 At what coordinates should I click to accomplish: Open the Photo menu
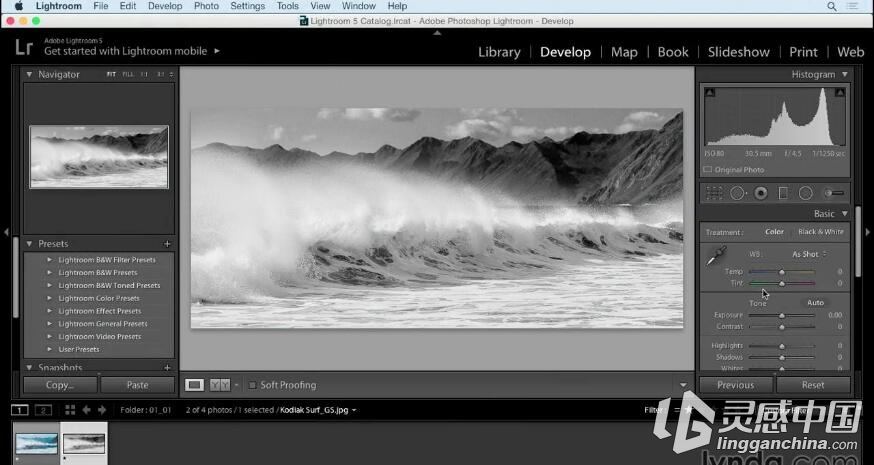coord(206,6)
